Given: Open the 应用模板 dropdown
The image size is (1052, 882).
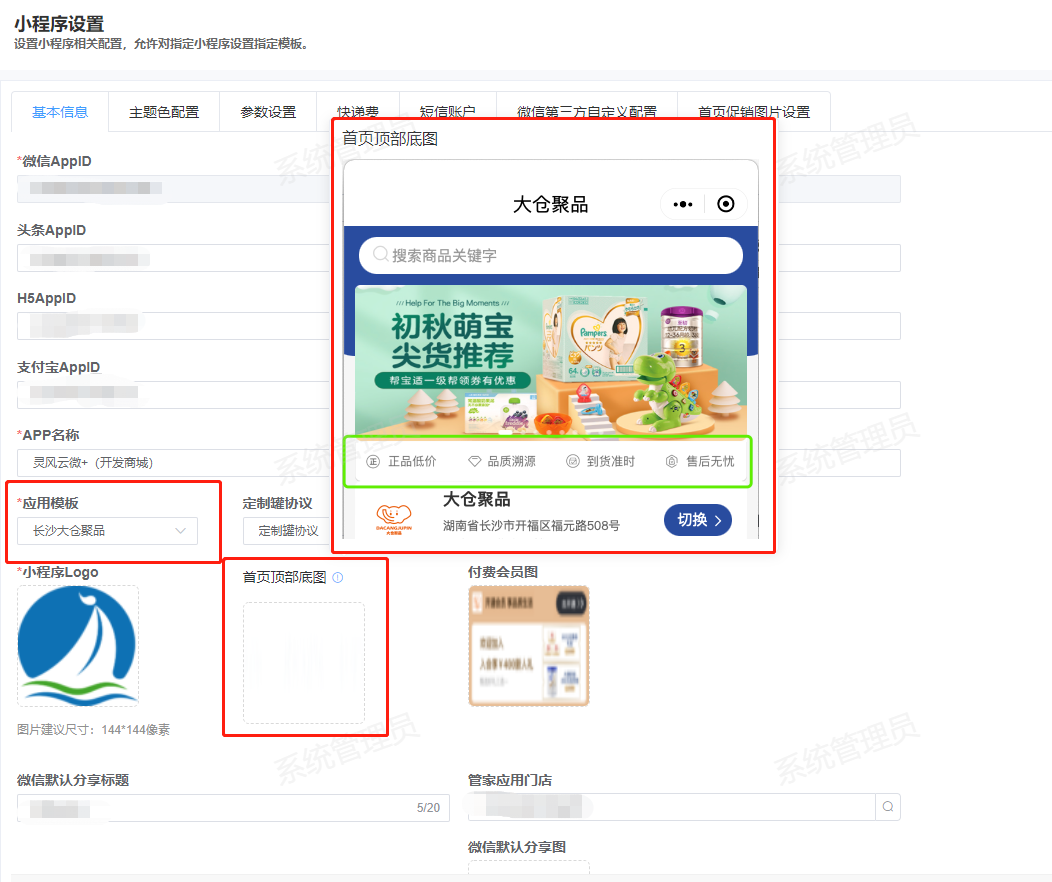Looking at the screenshot, I should tap(107, 531).
